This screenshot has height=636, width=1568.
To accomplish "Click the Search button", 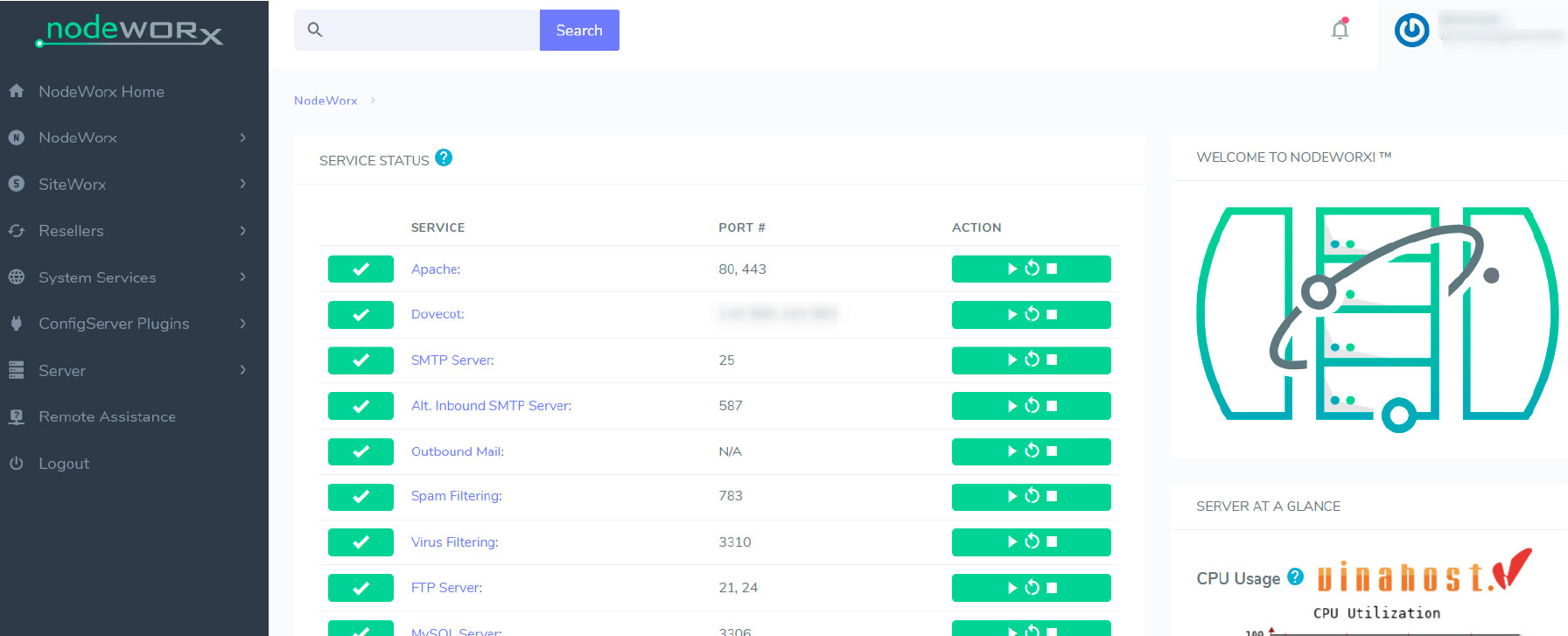I will click(x=579, y=30).
